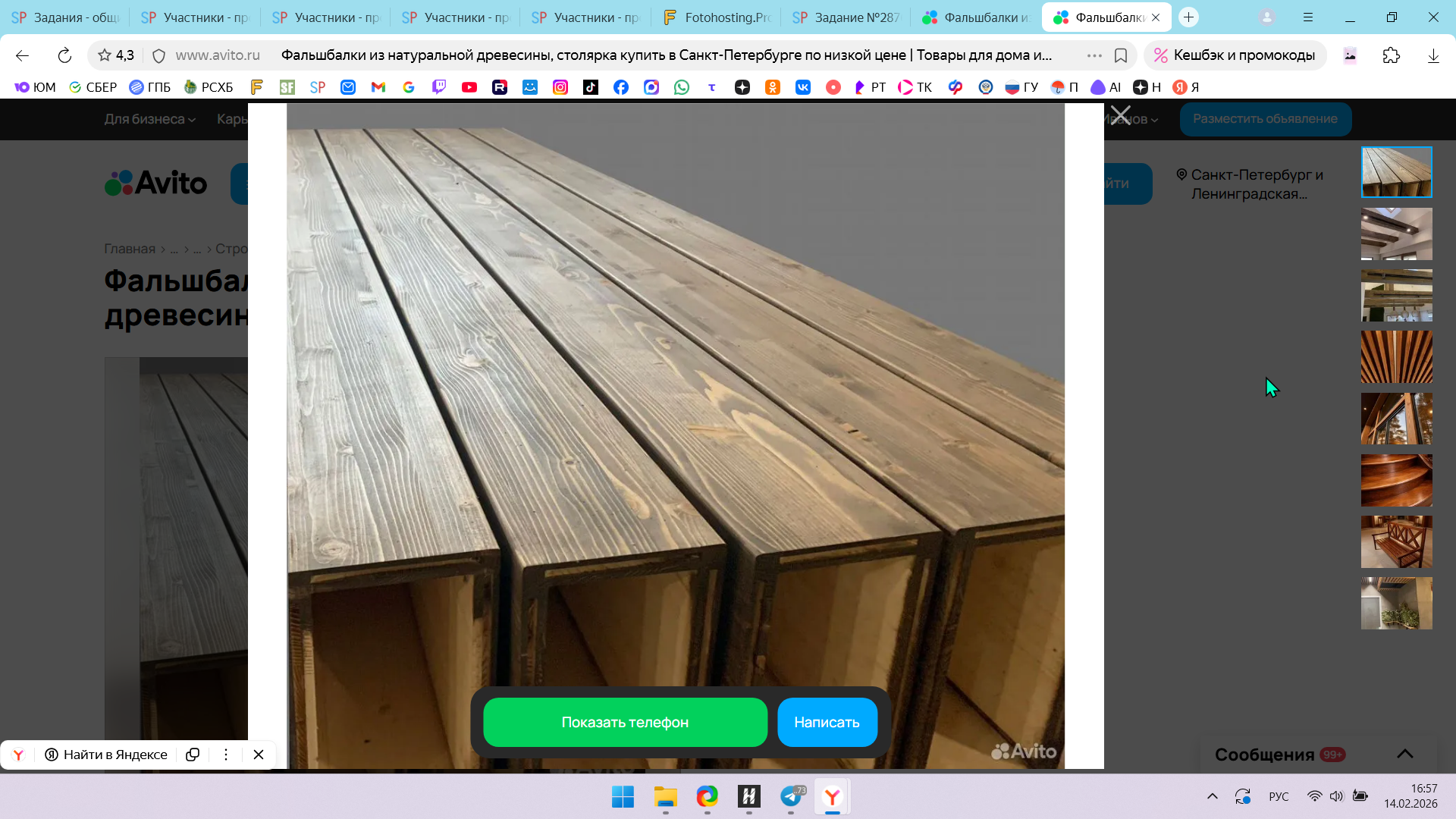Open the 'Для бизнеса' dropdown menu
This screenshot has width=1456, height=819.
point(149,119)
